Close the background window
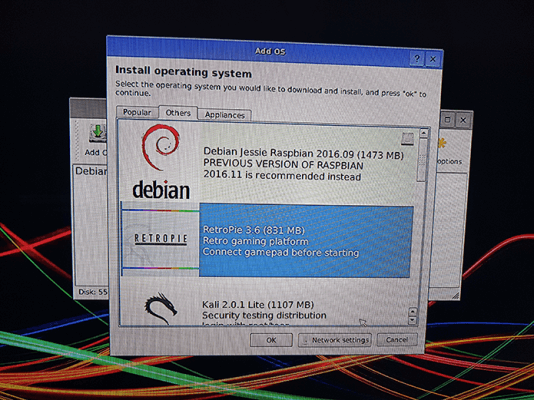The image size is (534, 400). click(x=463, y=120)
